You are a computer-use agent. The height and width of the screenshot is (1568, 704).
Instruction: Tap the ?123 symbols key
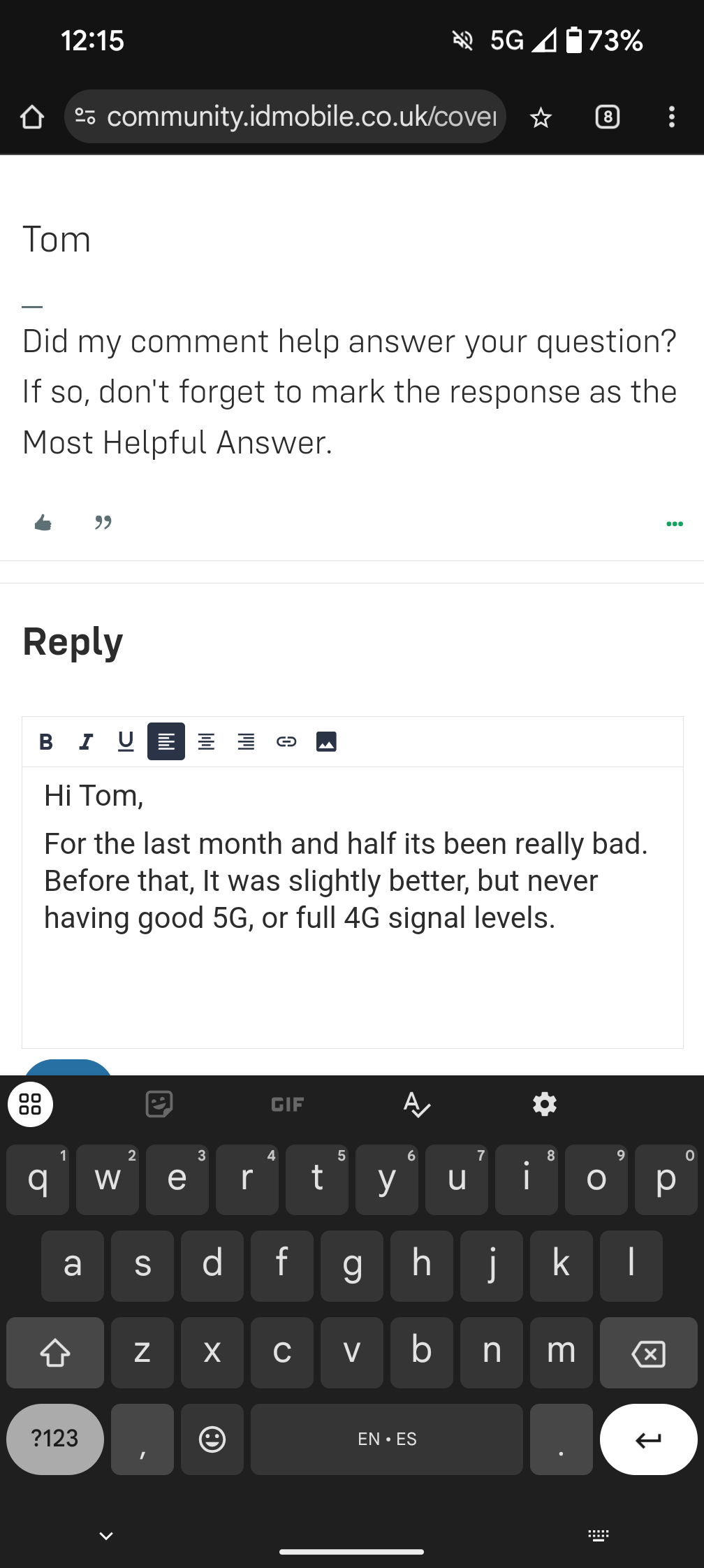(x=55, y=1439)
